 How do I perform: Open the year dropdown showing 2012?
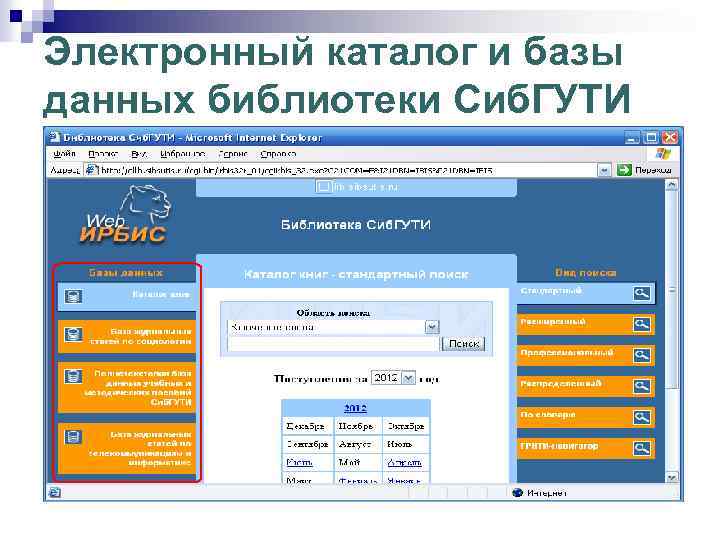(393, 378)
